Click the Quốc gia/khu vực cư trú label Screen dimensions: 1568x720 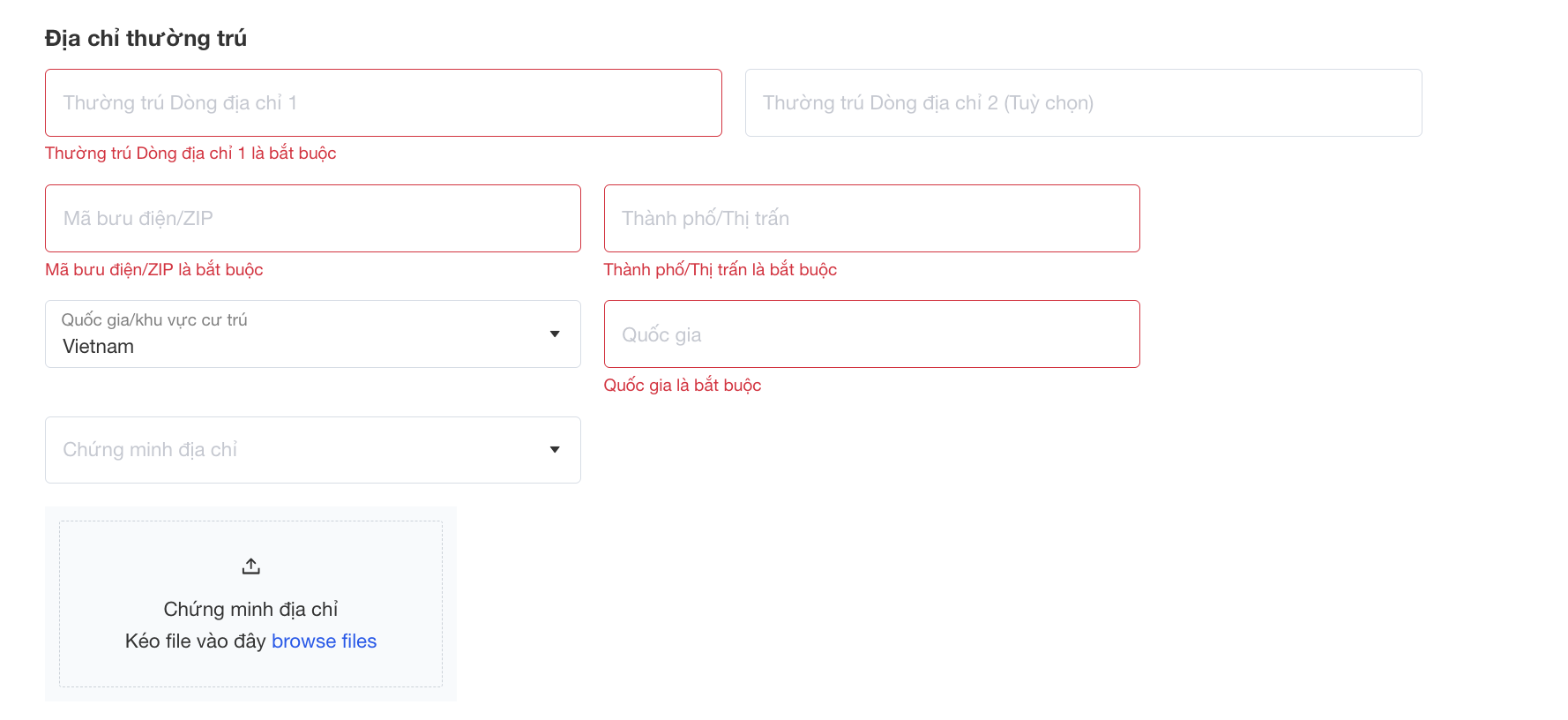[154, 320]
